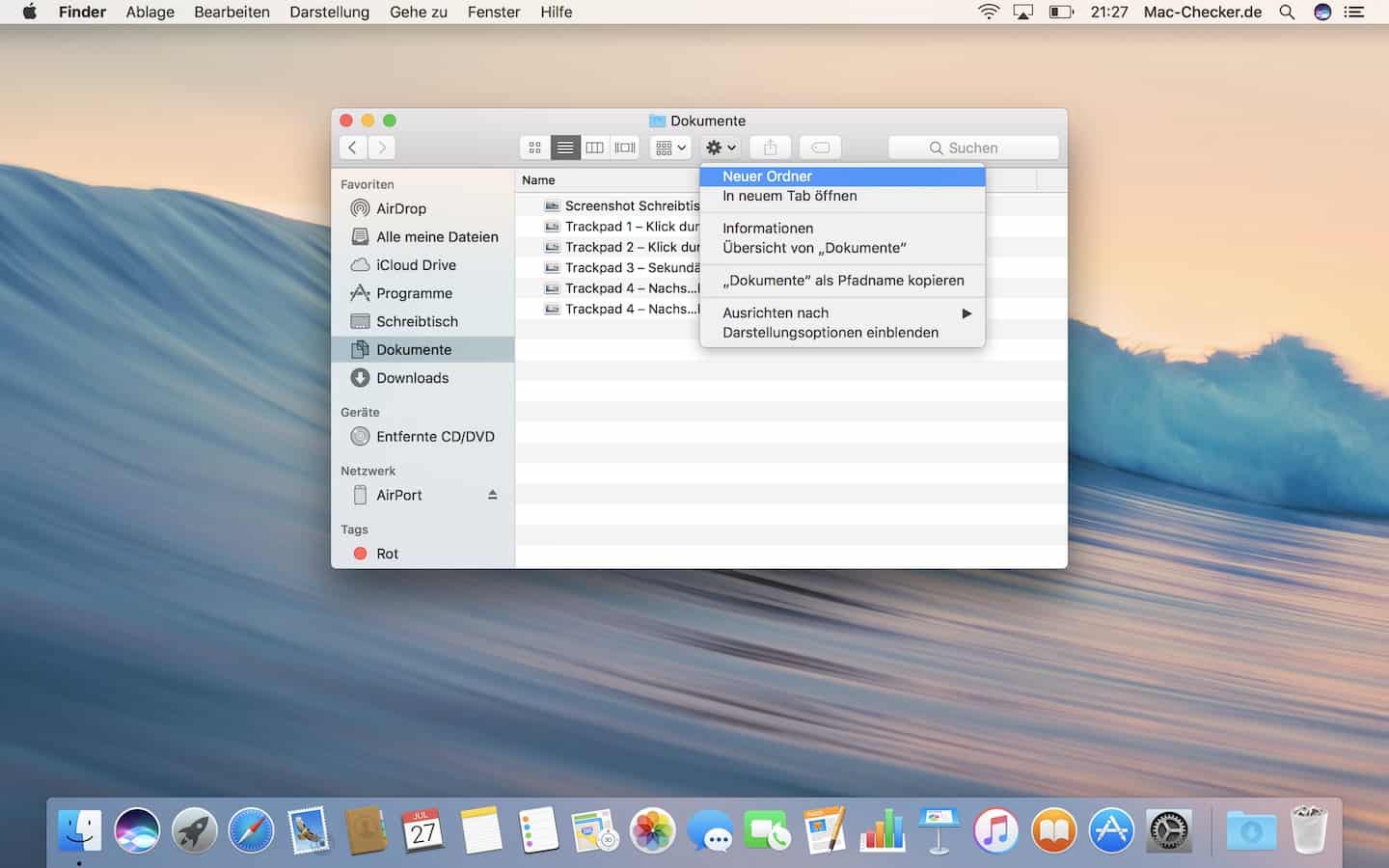Go forward in Finder window history
The image size is (1389, 868).
click(382, 148)
